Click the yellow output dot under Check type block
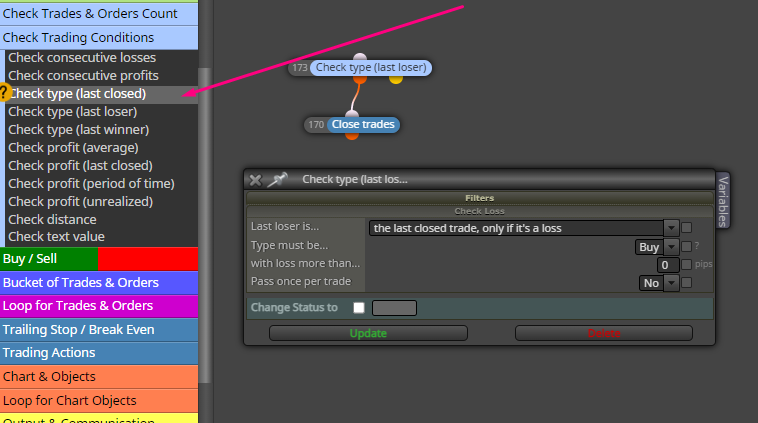The height and width of the screenshot is (423, 758). coord(396,79)
